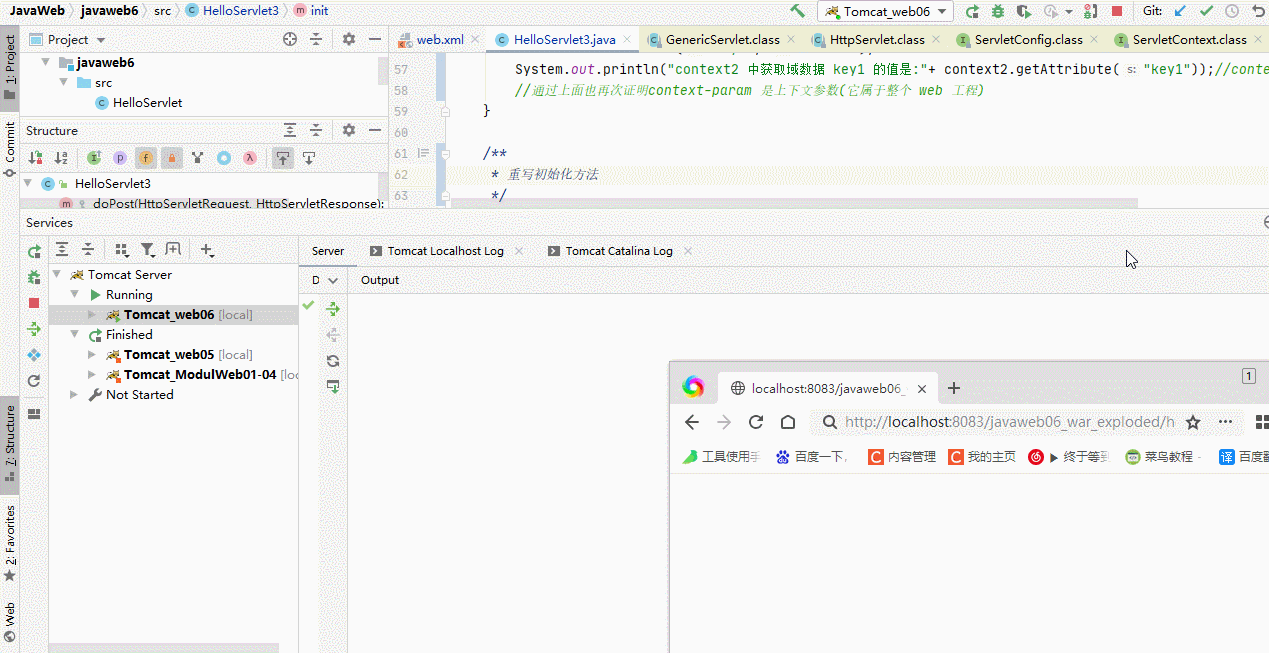Reload page in browser window
1269x653 pixels.
tap(756, 422)
